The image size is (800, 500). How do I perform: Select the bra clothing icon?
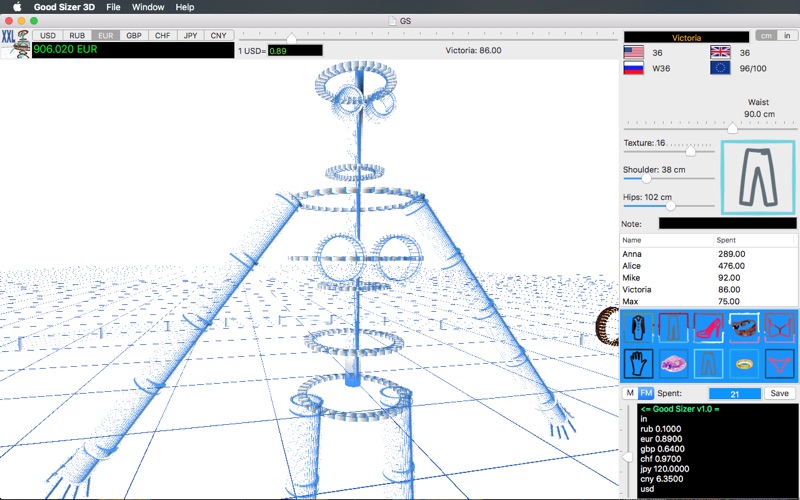tap(779, 327)
